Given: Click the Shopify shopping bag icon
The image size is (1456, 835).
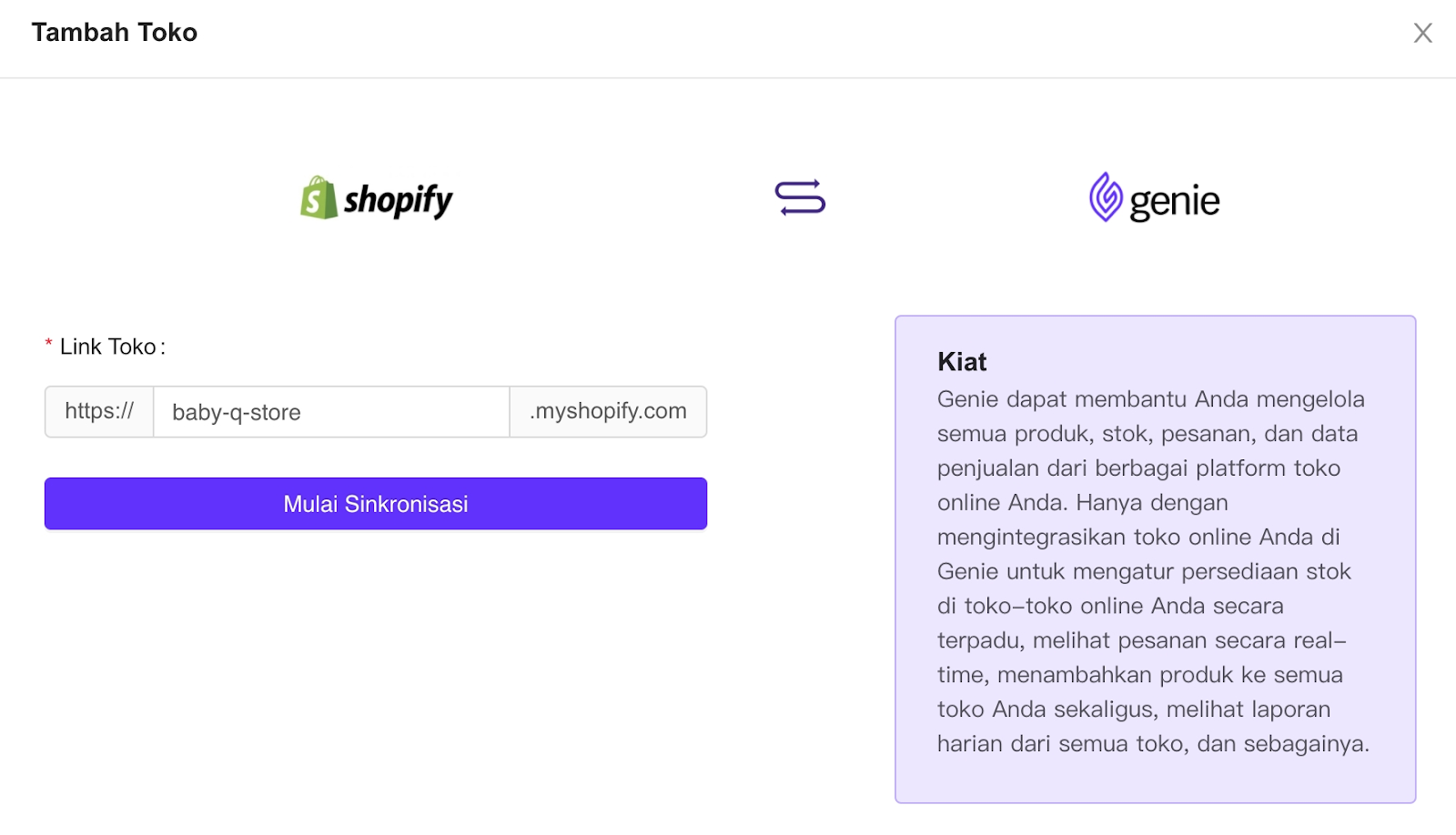Looking at the screenshot, I should pyautogui.click(x=318, y=197).
